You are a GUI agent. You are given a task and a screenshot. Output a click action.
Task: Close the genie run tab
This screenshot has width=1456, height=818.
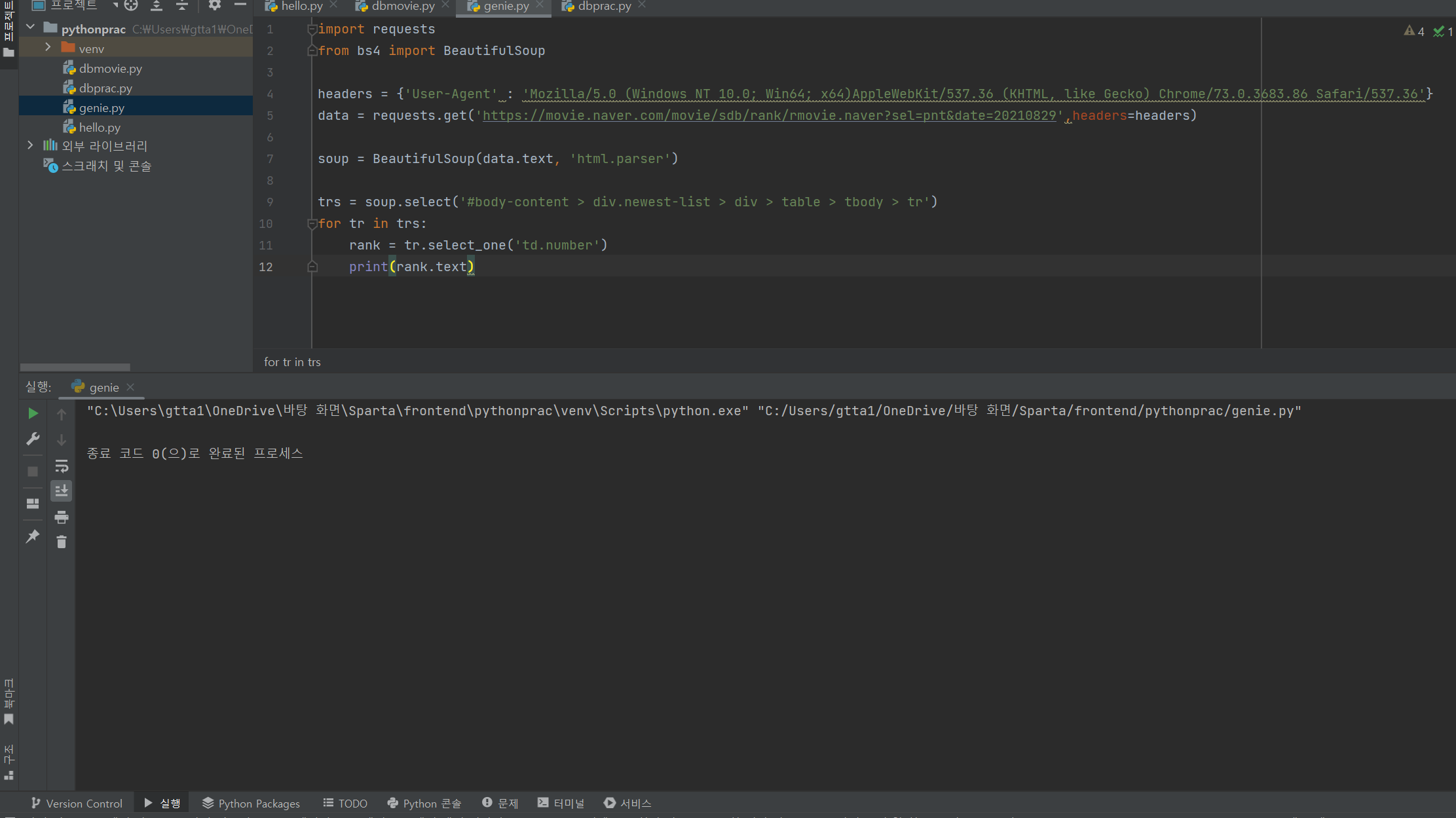(x=130, y=387)
